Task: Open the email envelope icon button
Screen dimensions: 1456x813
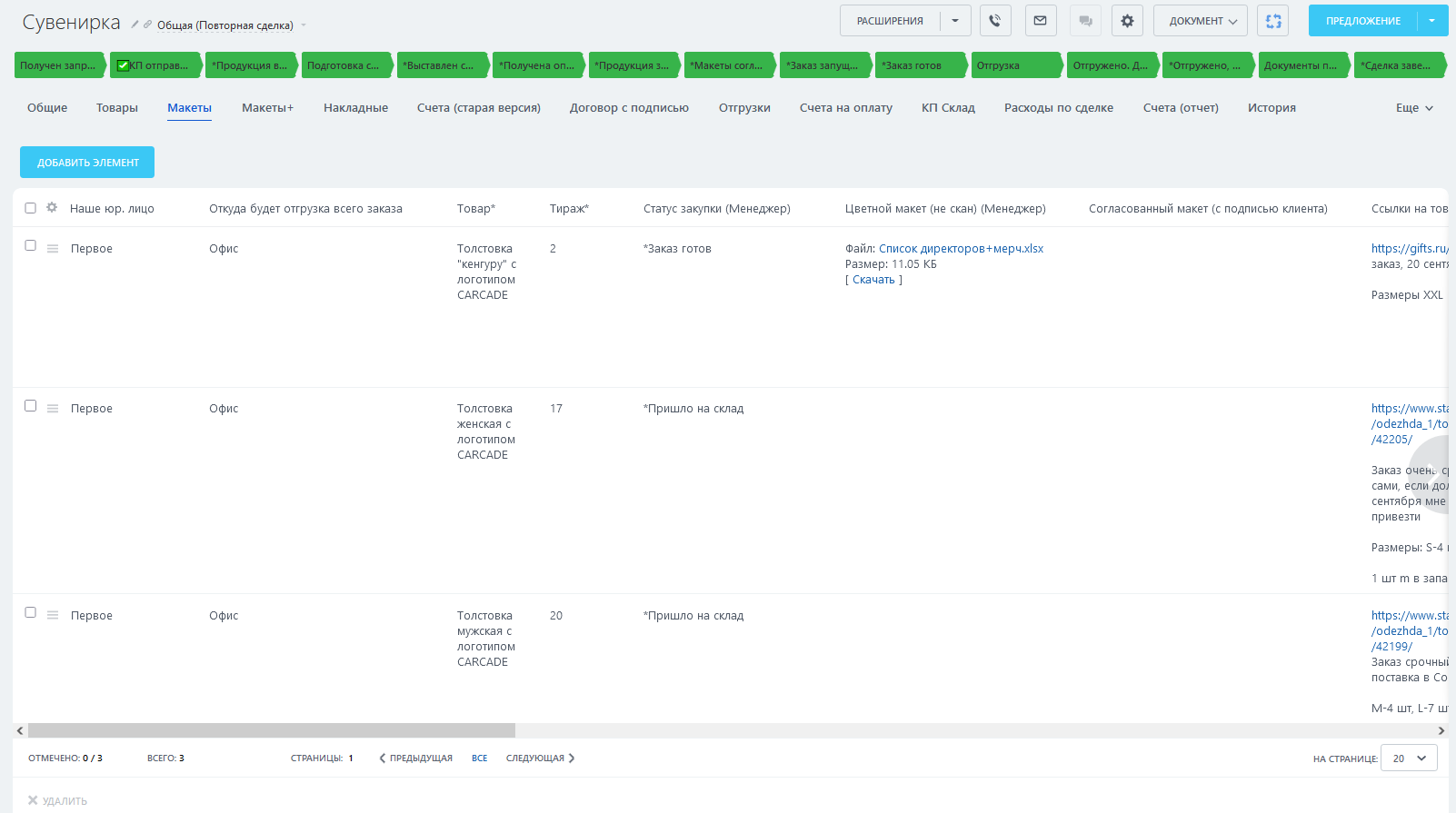Action: point(1041,21)
